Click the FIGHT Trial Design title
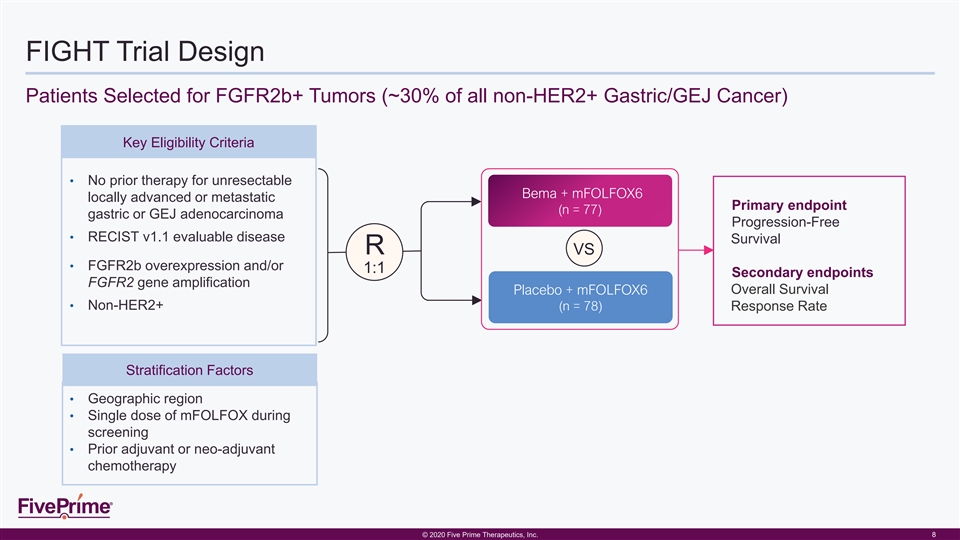This screenshot has width=960, height=540. (145, 50)
